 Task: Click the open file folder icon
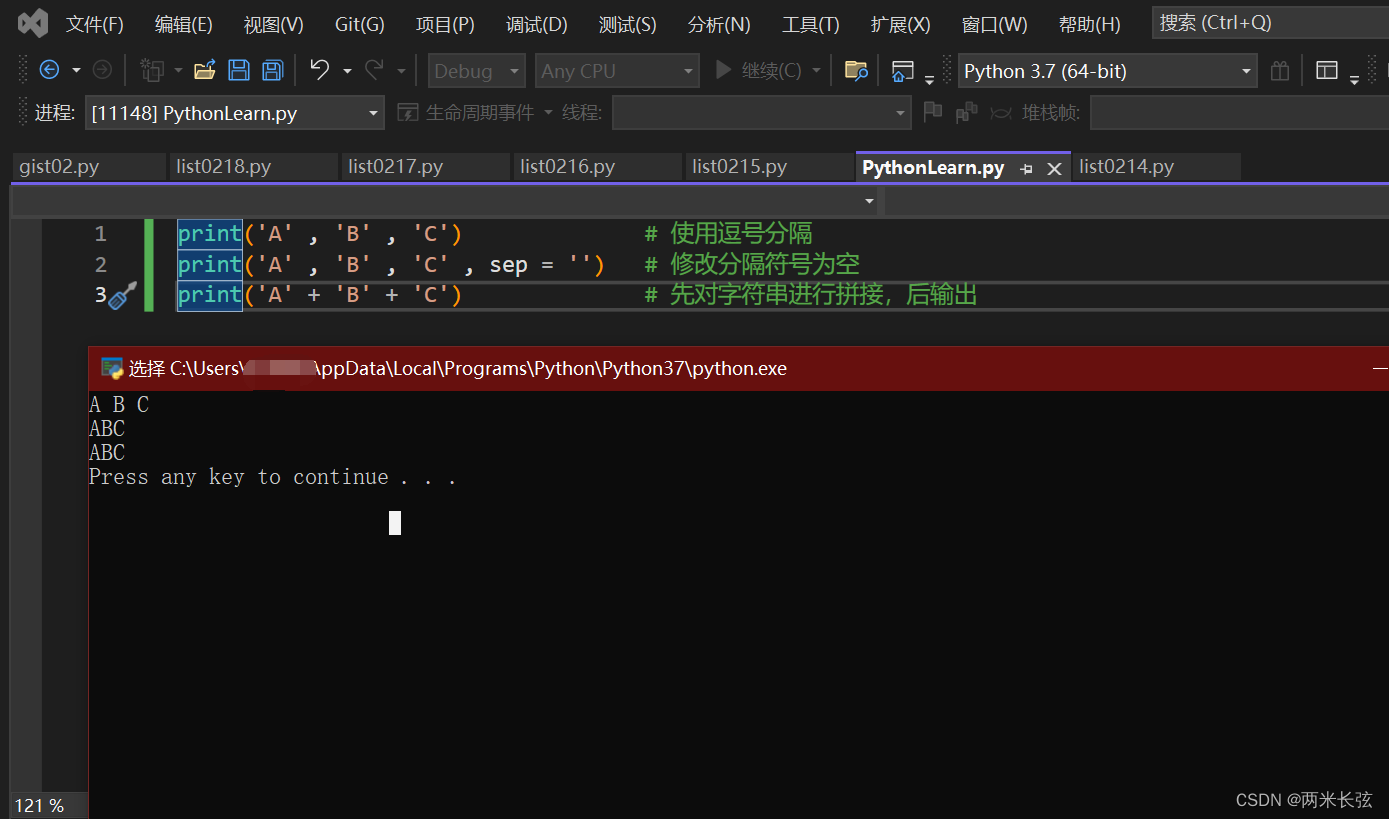click(x=205, y=70)
